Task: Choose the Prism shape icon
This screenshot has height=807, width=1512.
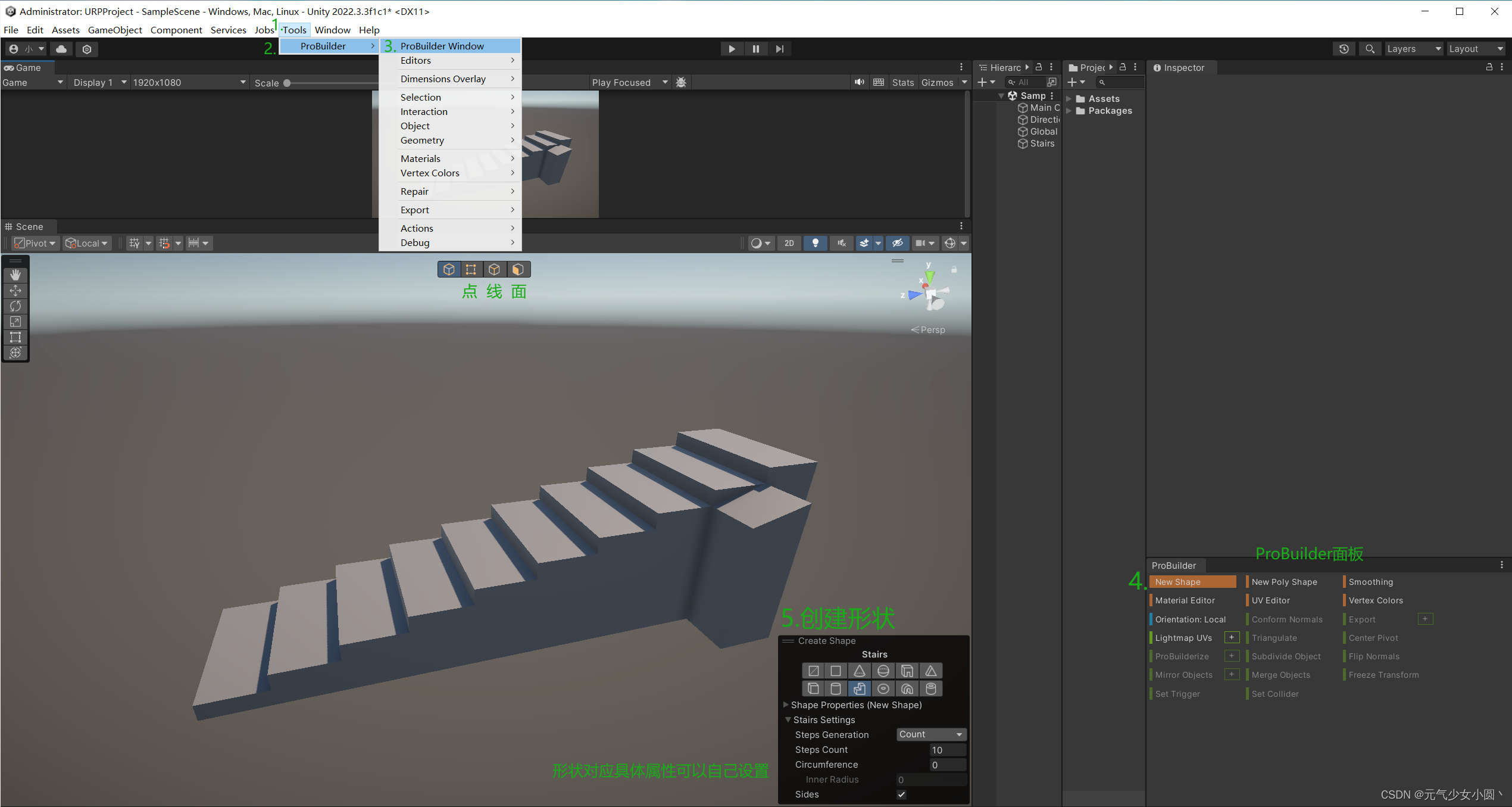Action: coord(930,671)
